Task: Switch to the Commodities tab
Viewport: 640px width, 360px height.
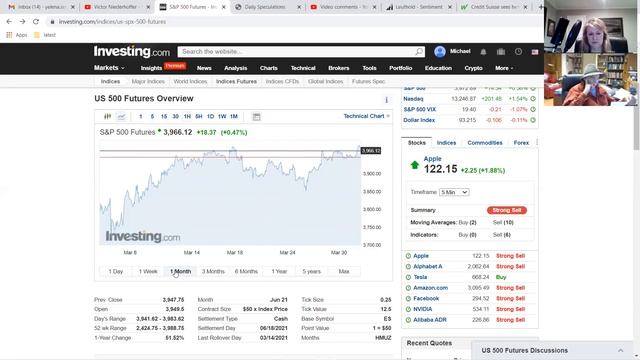Action: click(485, 143)
